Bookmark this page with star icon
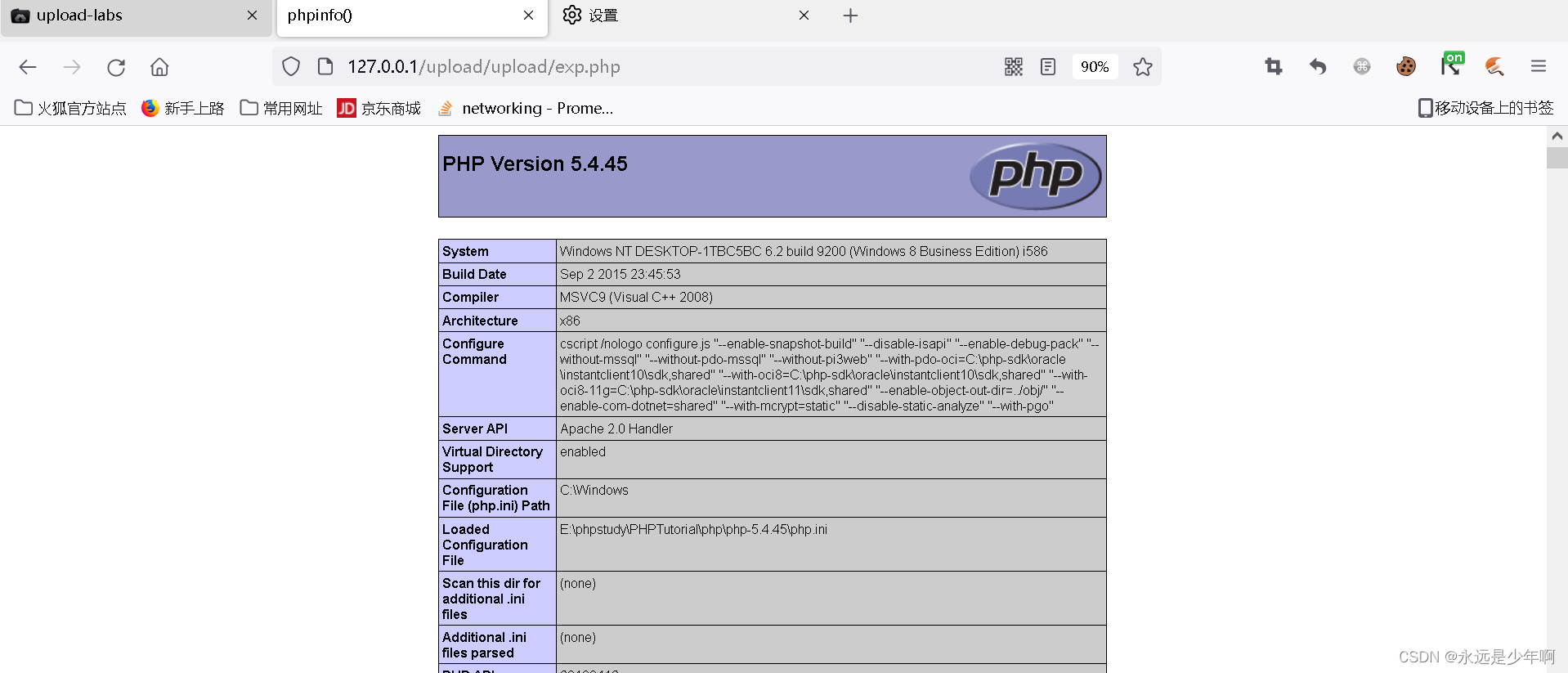This screenshot has height=673, width=1568. [1143, 67]
